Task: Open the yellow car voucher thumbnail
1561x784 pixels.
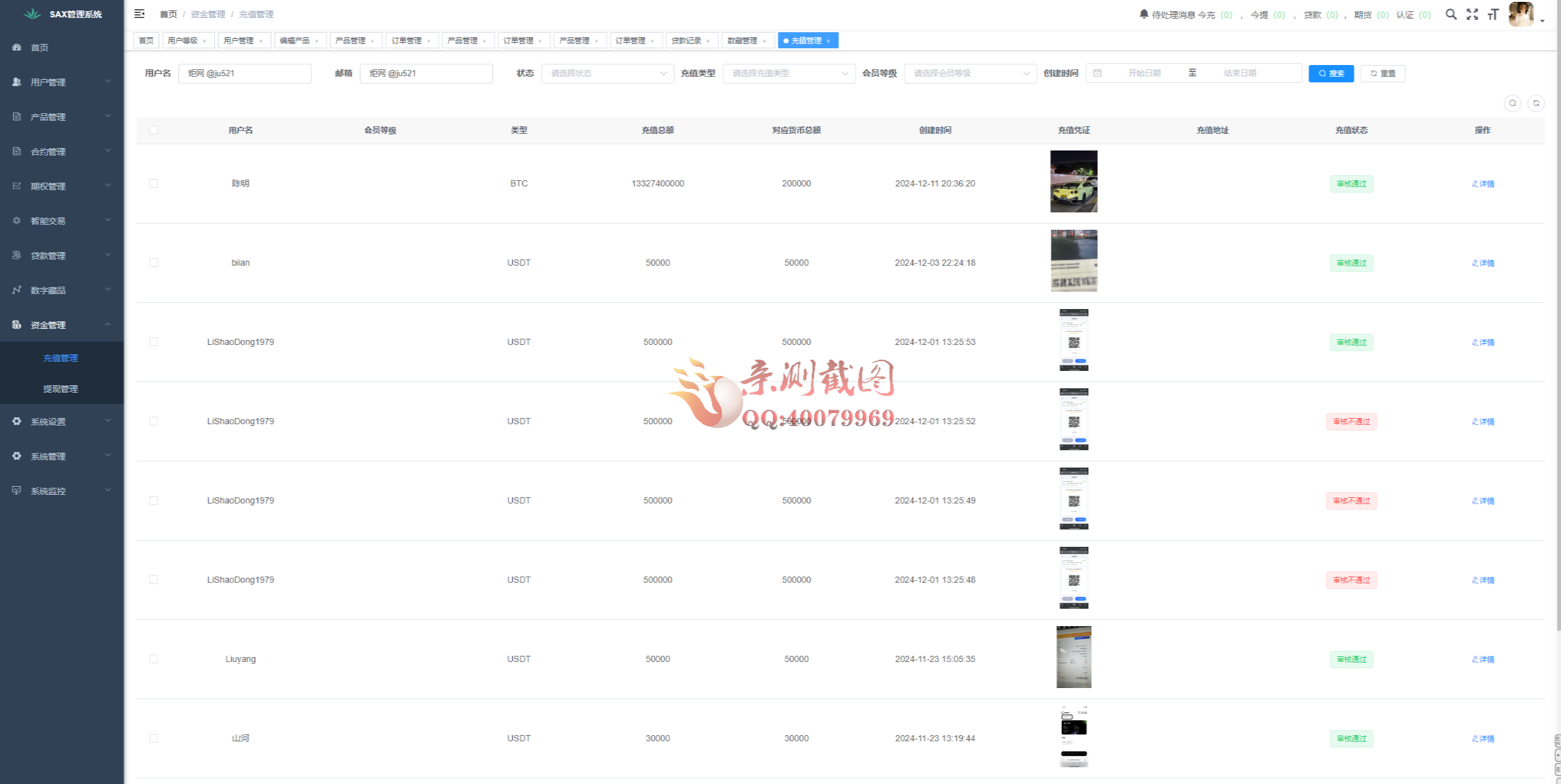Action: (x=1073, y=181)
